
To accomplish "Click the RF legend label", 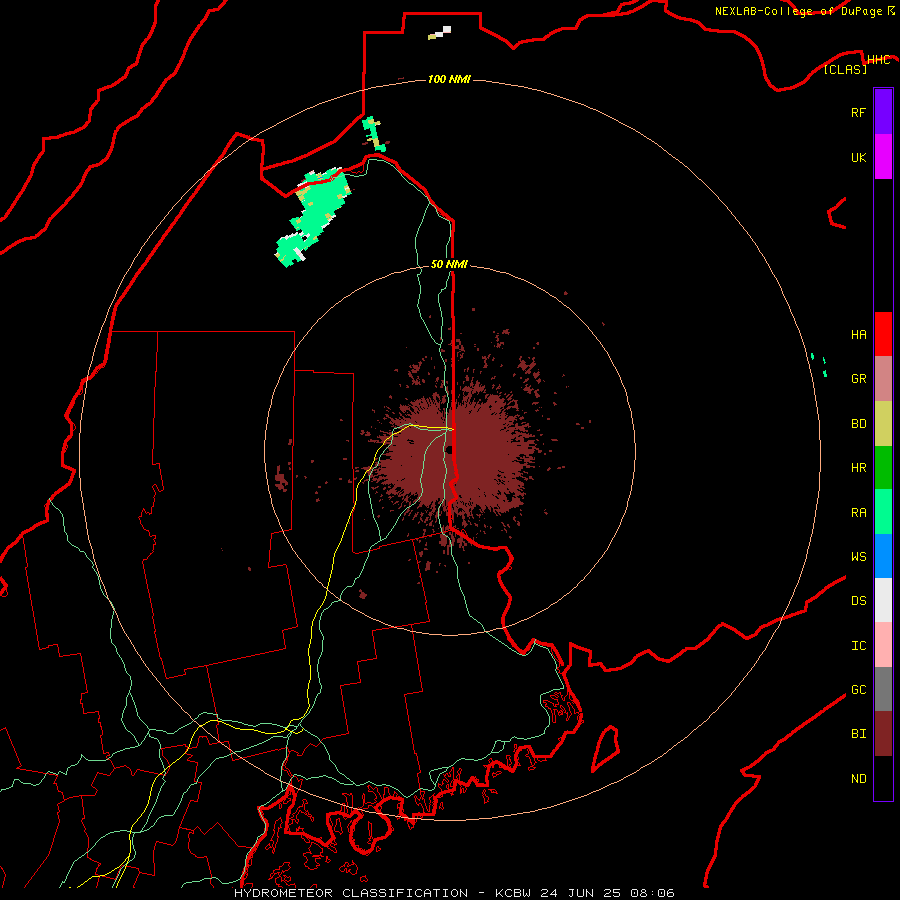I will [x=859, y=112].
